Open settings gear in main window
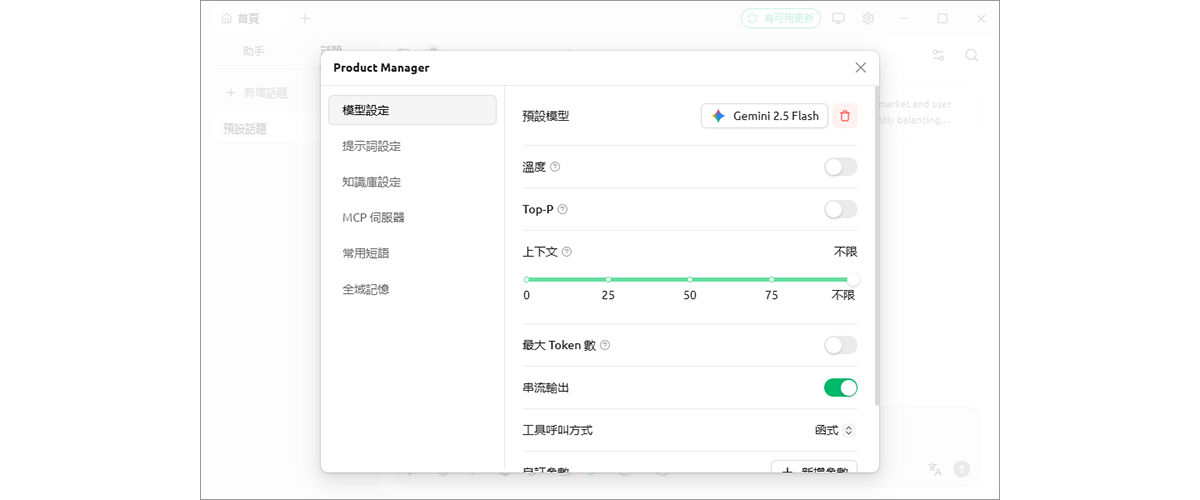The width and height of the screenshot is (1200, 500). (868, 18)
